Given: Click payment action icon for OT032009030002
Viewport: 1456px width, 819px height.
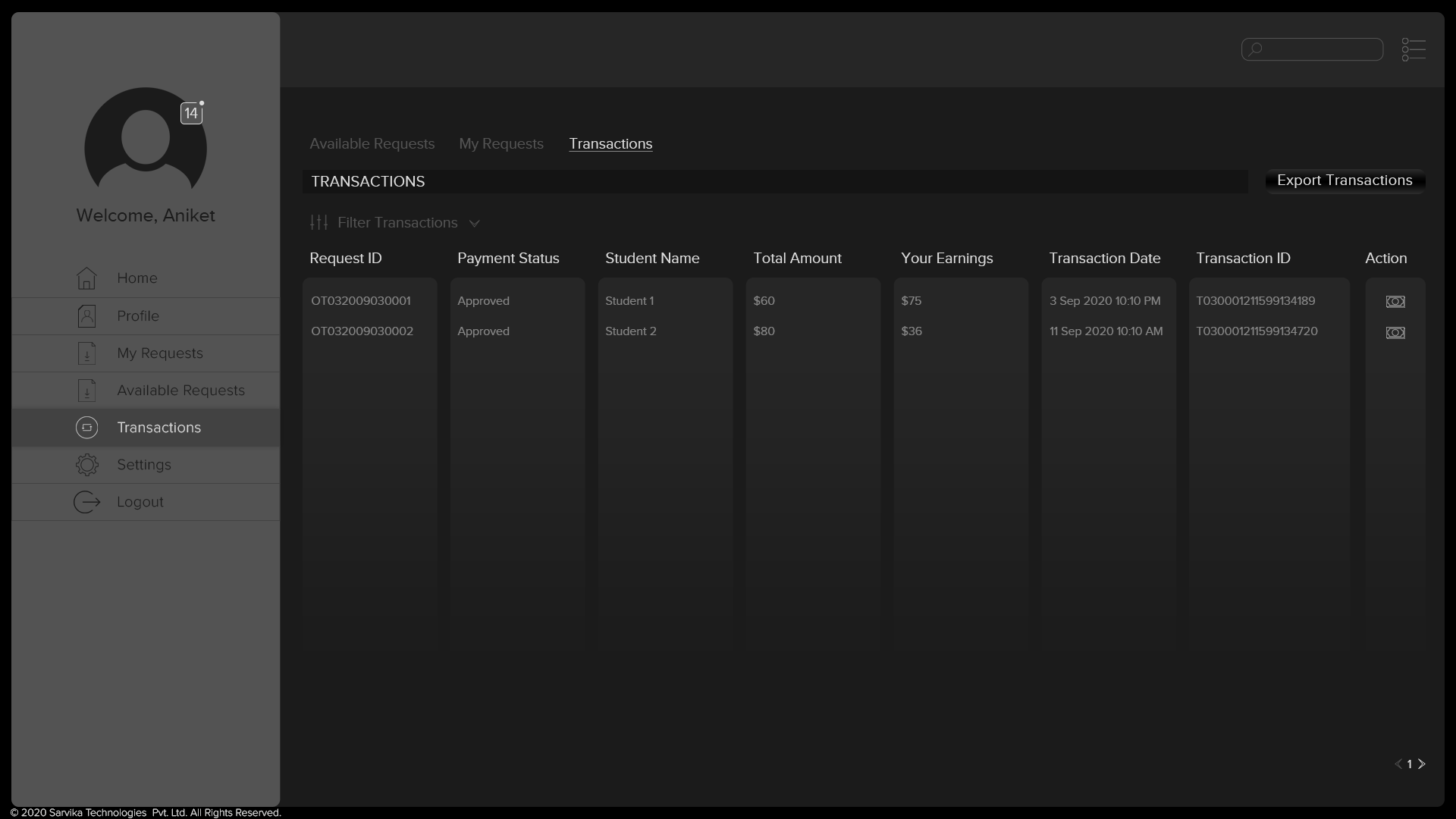Looking at the screenshot, I should pyautogui.click(x=1395, y=333).
